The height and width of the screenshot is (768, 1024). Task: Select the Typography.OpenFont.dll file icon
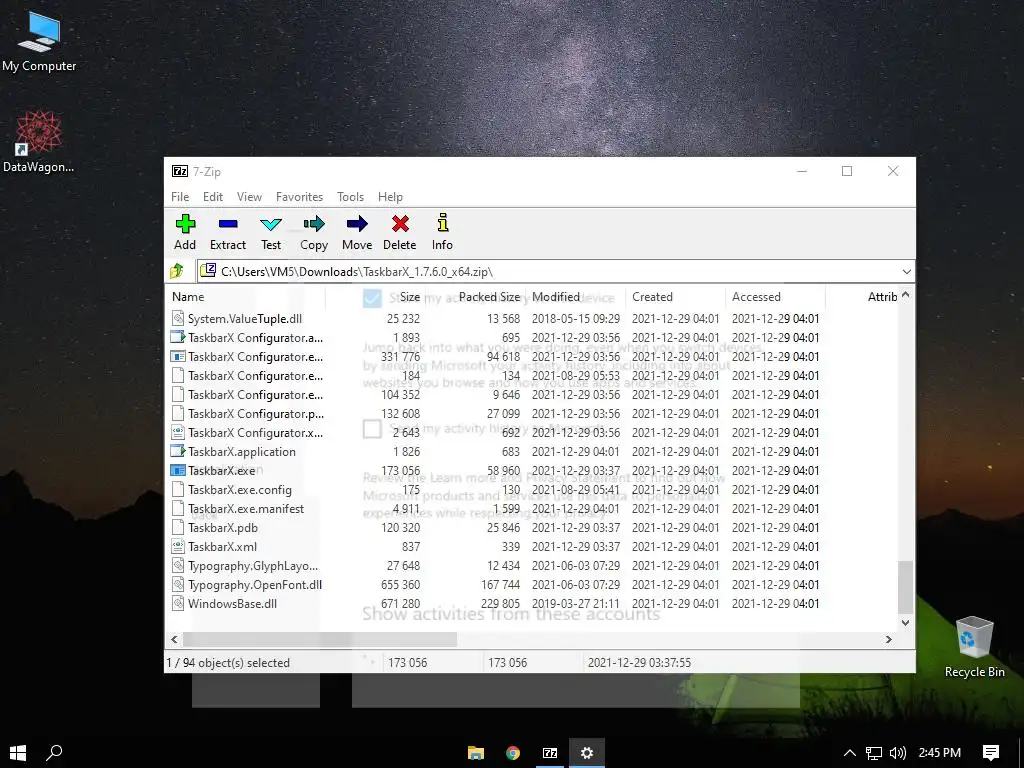pyautogui.click(x=178, y=584)
